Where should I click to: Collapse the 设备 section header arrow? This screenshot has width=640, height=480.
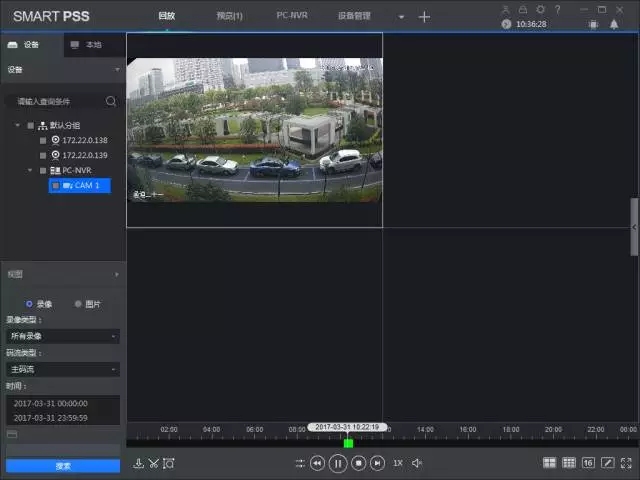(118, 69)
